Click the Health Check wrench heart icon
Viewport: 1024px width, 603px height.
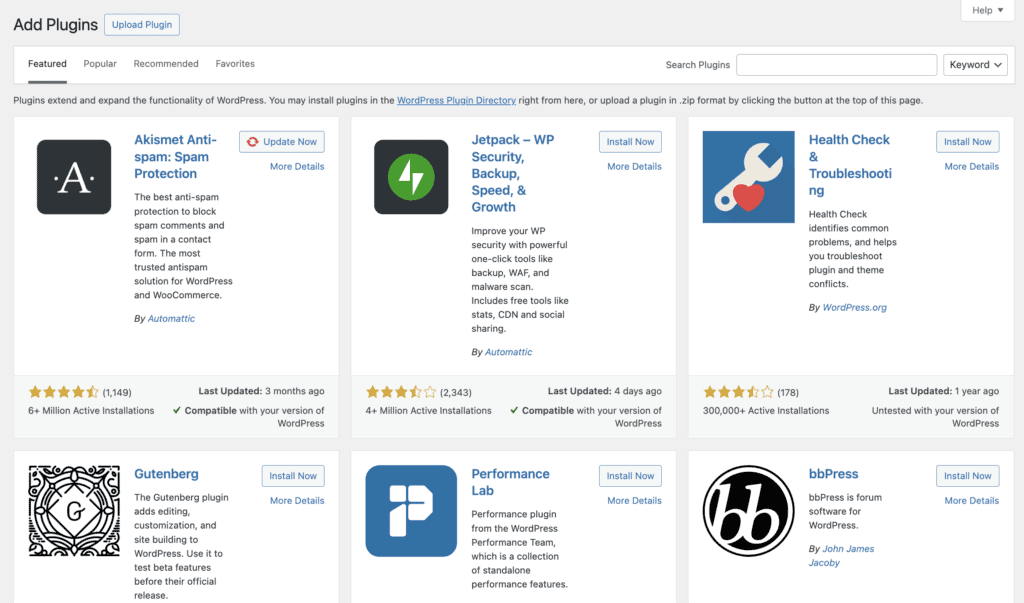[748, 177]
